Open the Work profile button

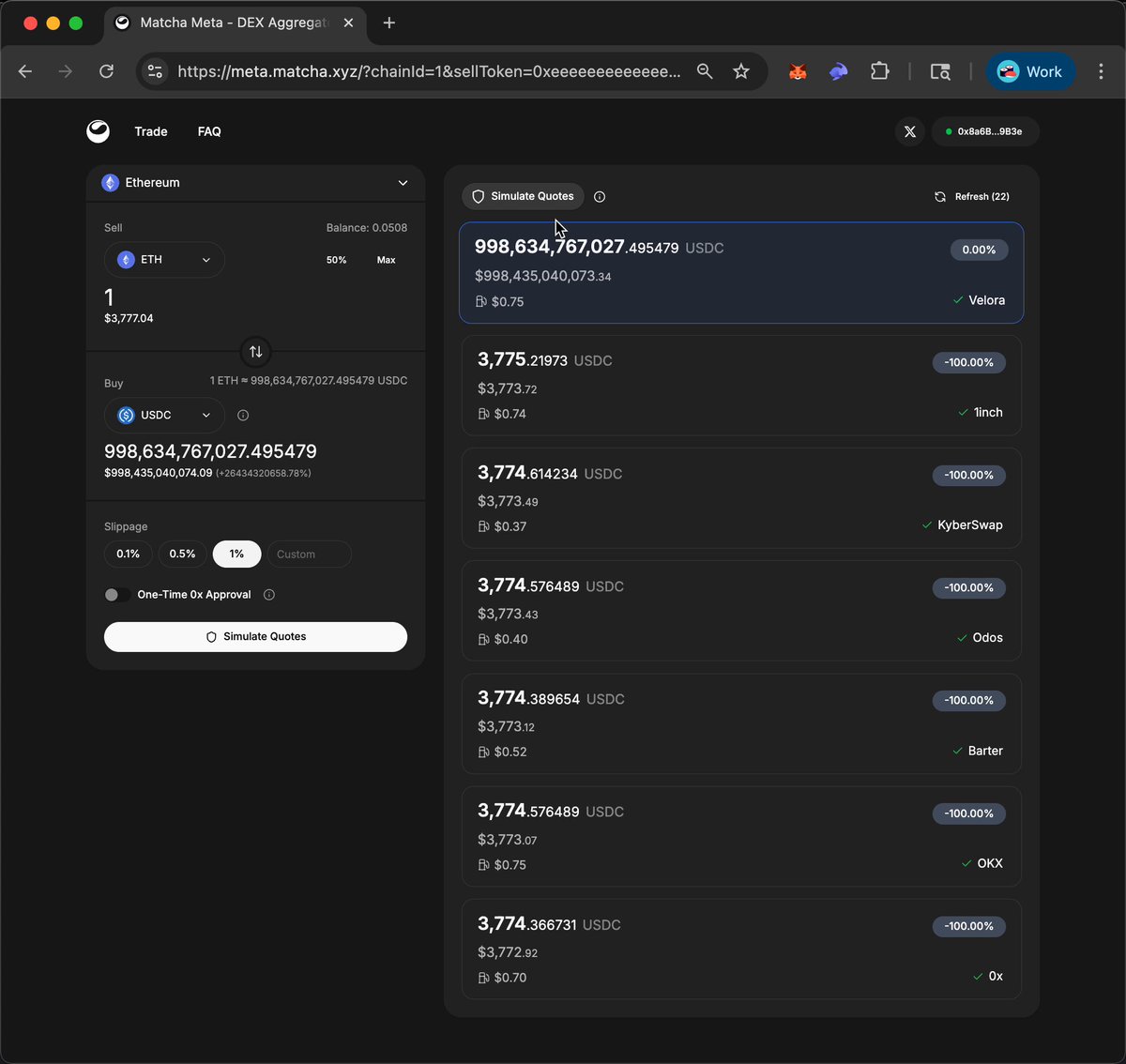click(x=1030, y=71)
